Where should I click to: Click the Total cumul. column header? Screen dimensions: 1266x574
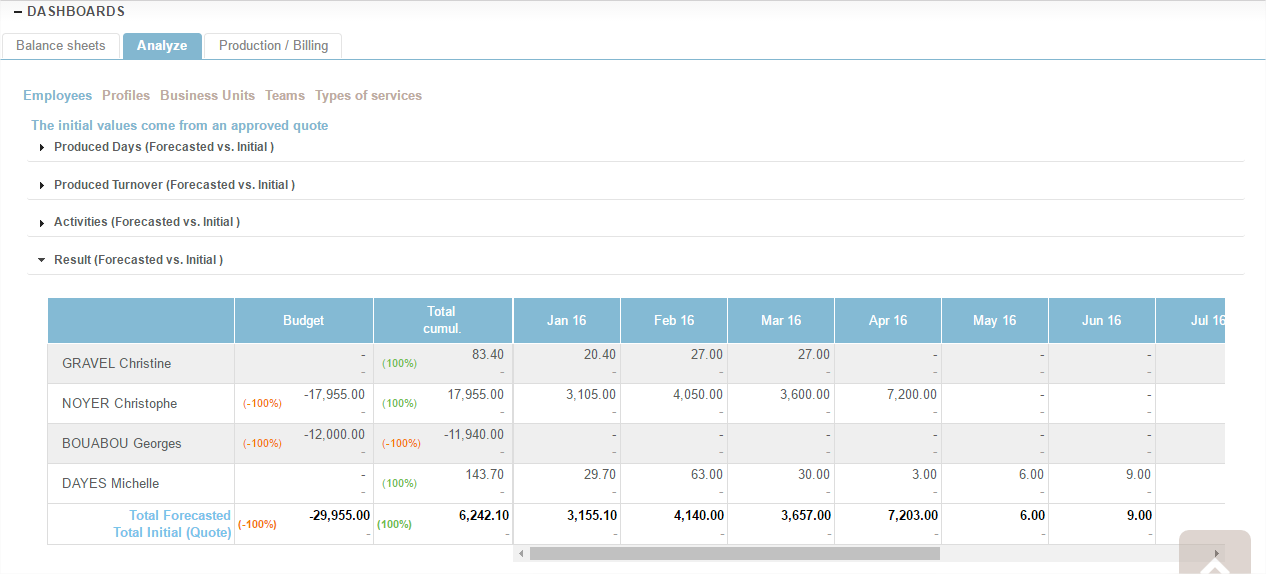click(442, 320)
